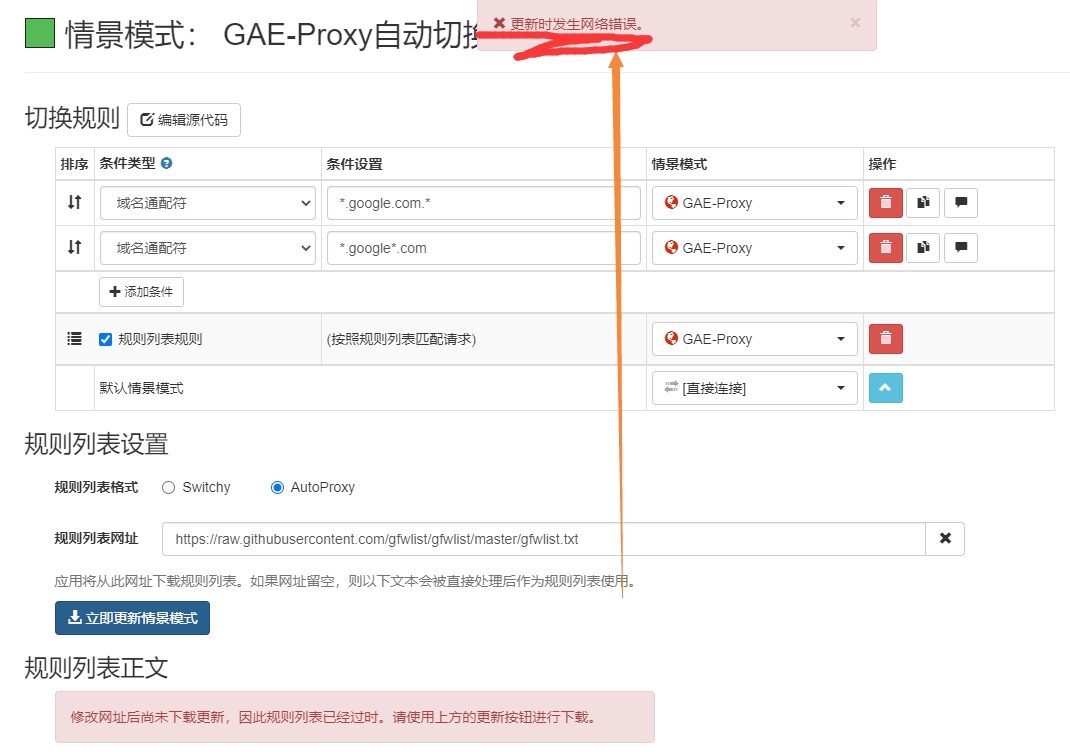
Task: Click the 编辑源代码 button
Action: coord(183,119)
